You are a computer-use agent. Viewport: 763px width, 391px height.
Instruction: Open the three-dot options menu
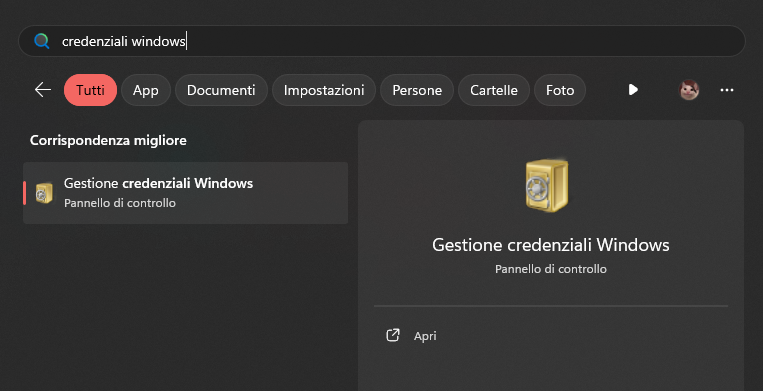(727, 90)
